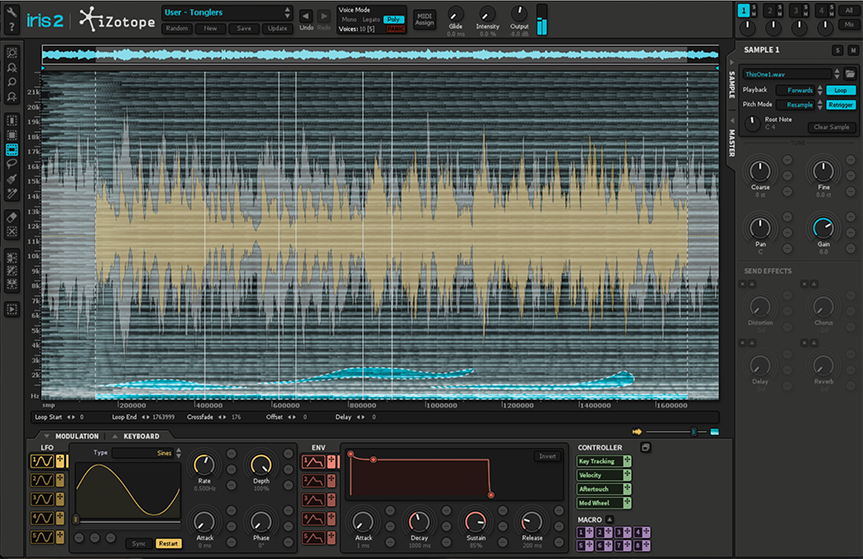
Task: Toggle the LFO Restart option
Action: [x=167, y=543]
